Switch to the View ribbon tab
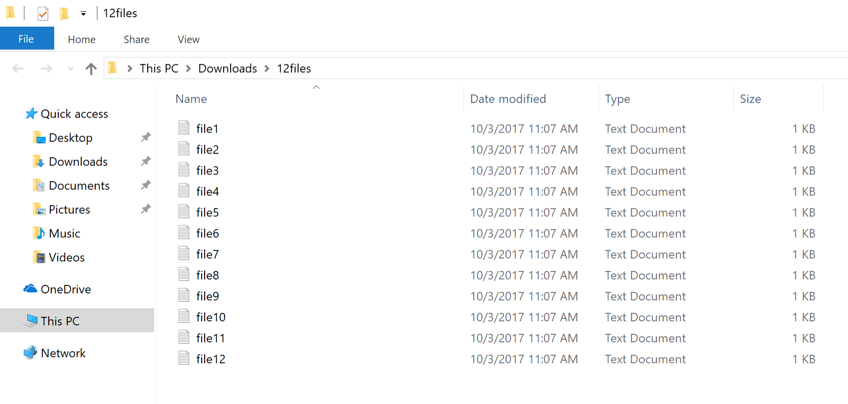The image size is (848, 404). tap(188, 39)
